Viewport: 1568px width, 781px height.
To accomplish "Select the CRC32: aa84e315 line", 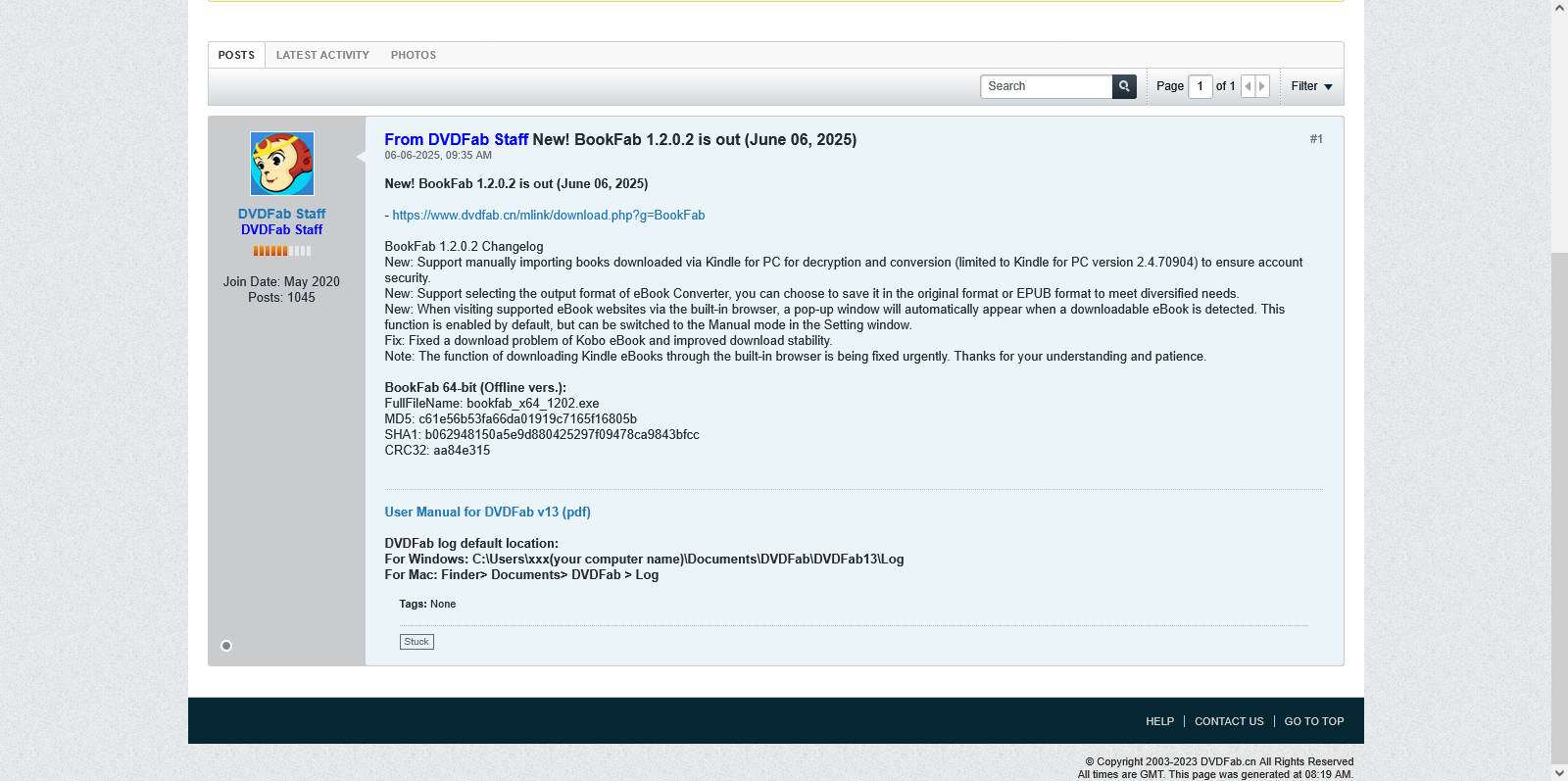I will (x=437, y=450).
